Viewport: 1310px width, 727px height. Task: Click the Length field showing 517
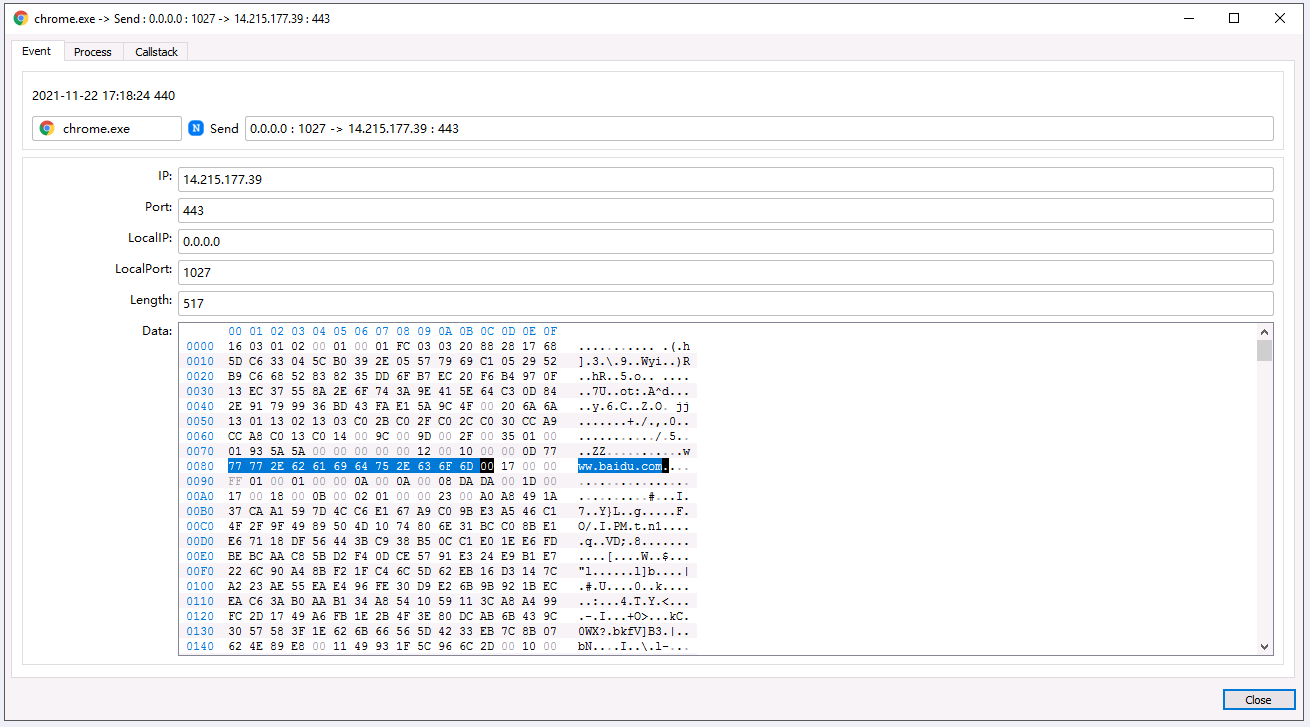pyautogui.click(x=726, y=303)
